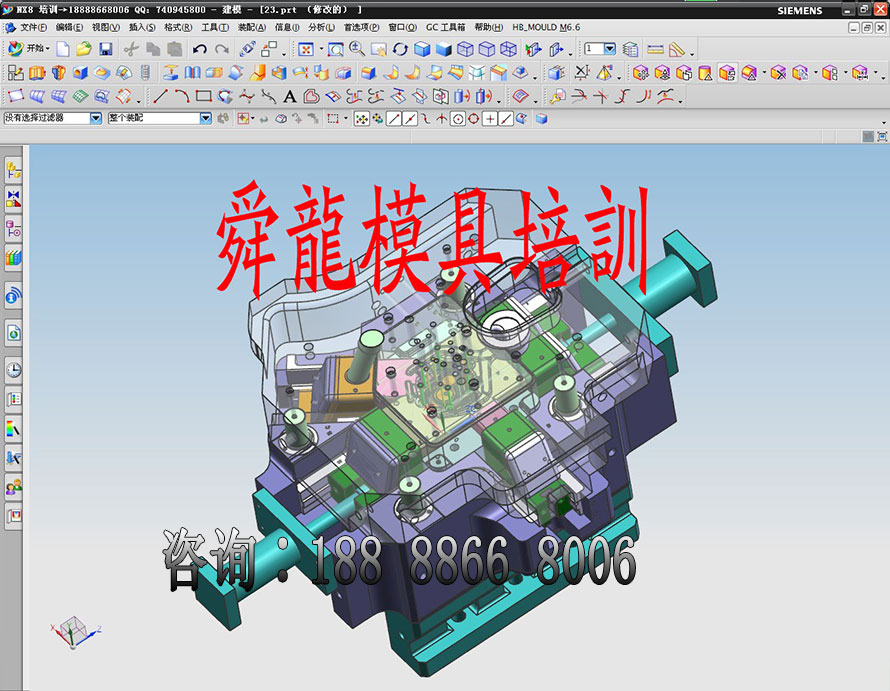Open the Layer settings icon
The image size is (890, 691).
631,49
